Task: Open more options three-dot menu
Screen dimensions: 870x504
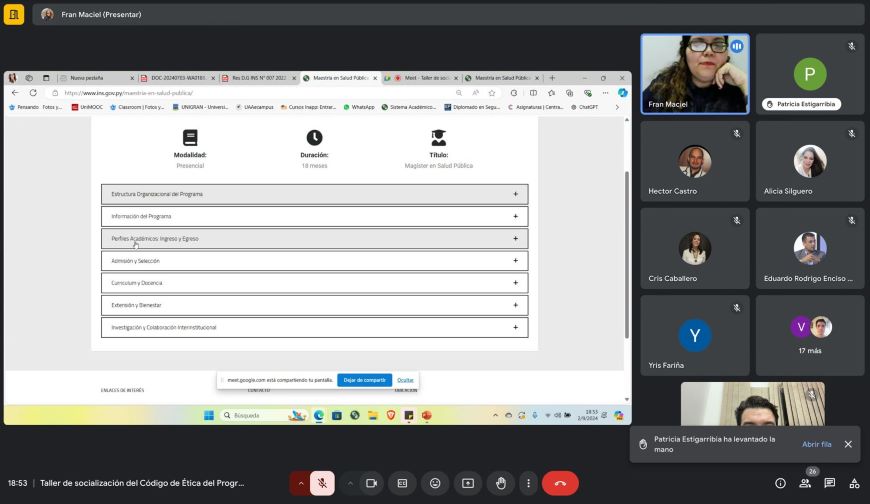Action: [528, 483]
